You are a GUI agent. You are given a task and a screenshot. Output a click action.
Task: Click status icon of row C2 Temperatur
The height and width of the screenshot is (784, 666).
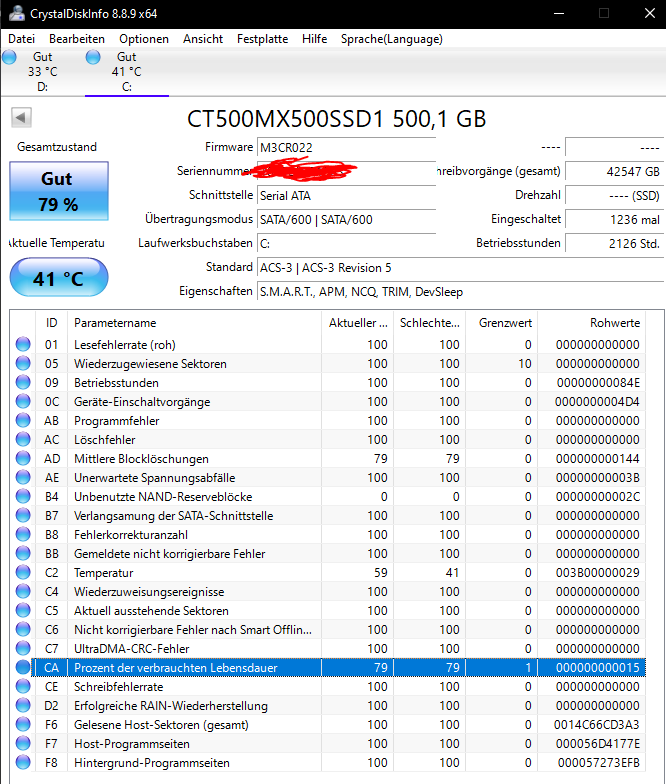[23, 572]
